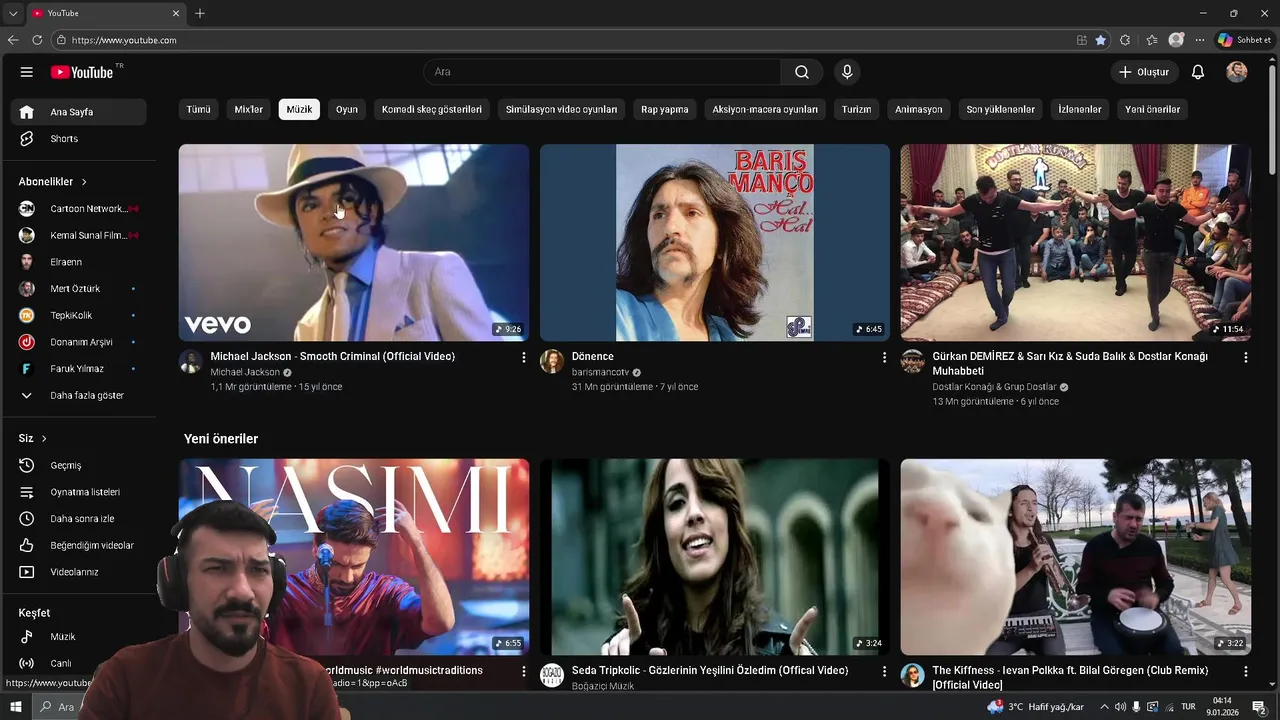
Task: Open the notifications bell
Action: 1198,72
